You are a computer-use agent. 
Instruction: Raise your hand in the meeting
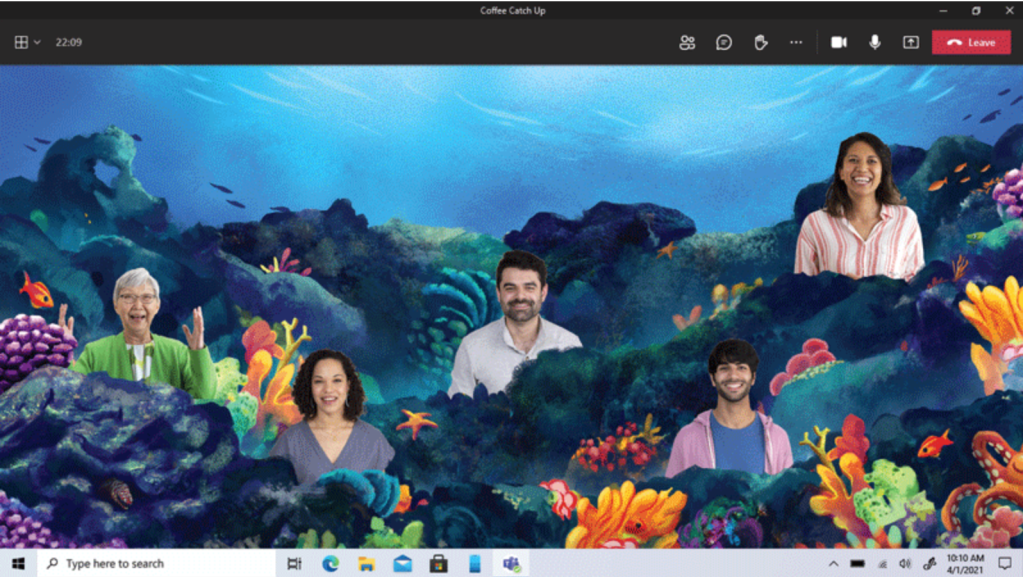click(x=760, y=42)
